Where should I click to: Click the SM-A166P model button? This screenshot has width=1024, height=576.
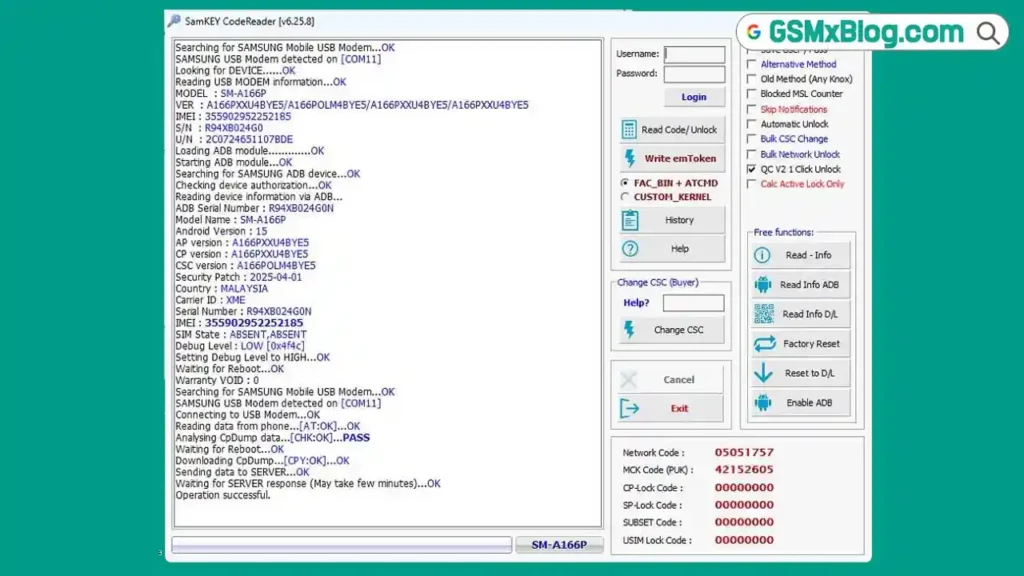pos(559,545)
